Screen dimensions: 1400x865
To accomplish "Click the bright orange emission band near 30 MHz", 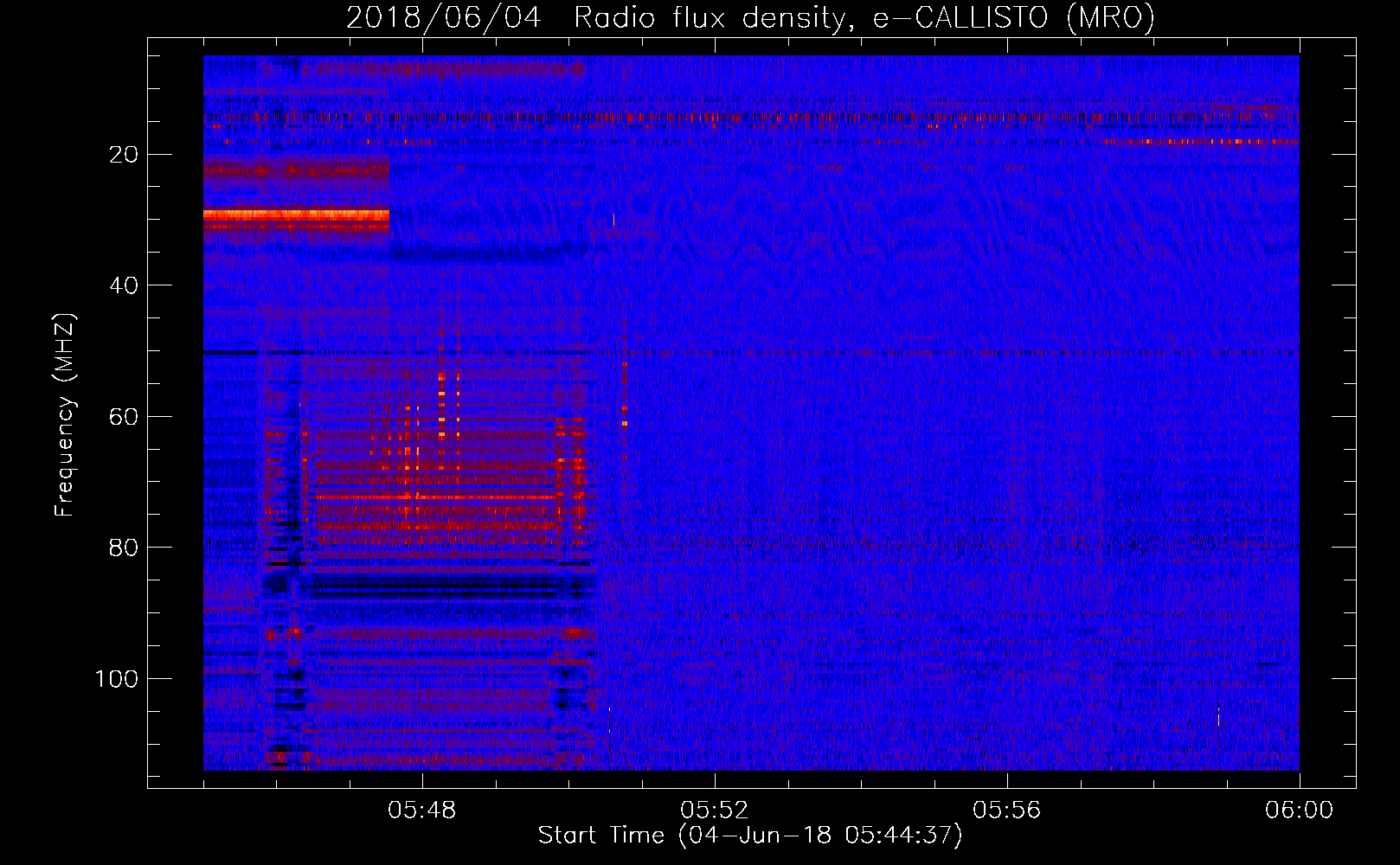I will coord(296,215).
